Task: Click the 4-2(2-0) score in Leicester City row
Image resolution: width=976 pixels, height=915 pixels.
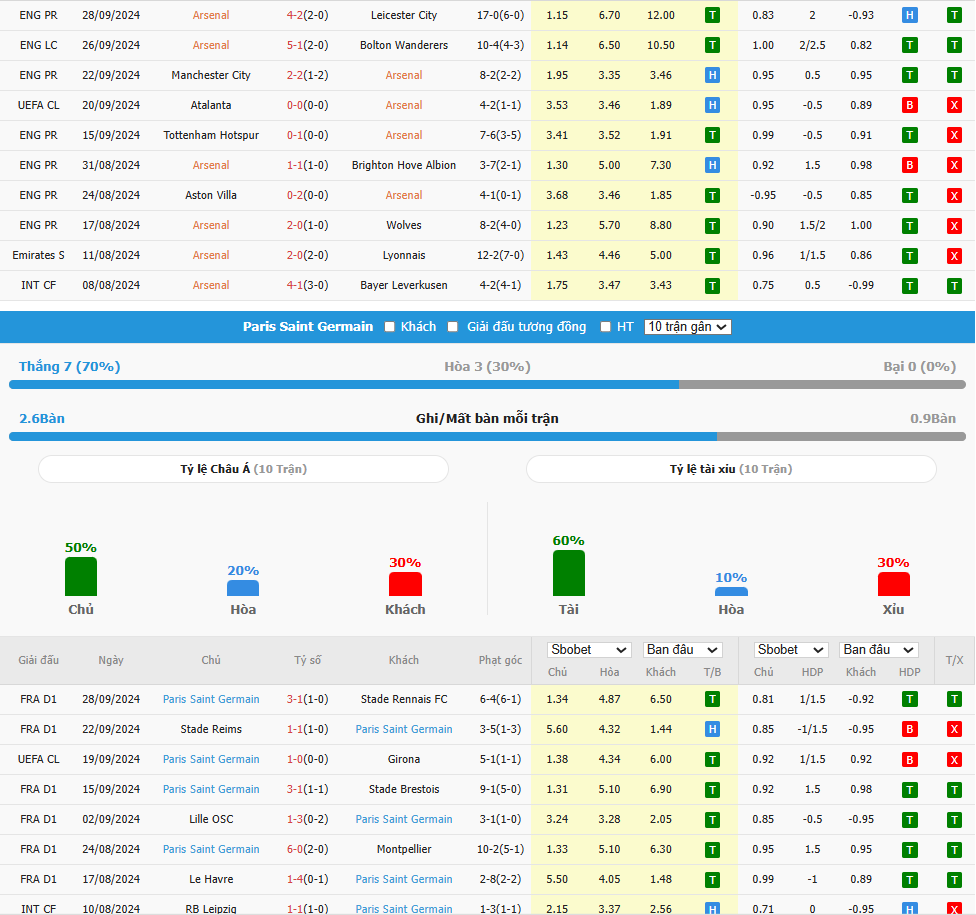Action: [x=307, y=15]
